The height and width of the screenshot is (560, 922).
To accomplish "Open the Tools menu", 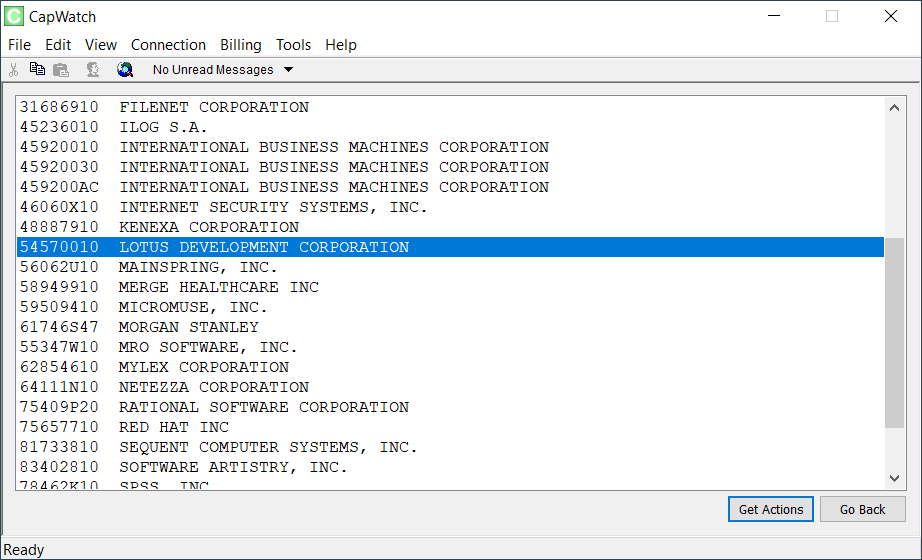I will coord(293,45).
